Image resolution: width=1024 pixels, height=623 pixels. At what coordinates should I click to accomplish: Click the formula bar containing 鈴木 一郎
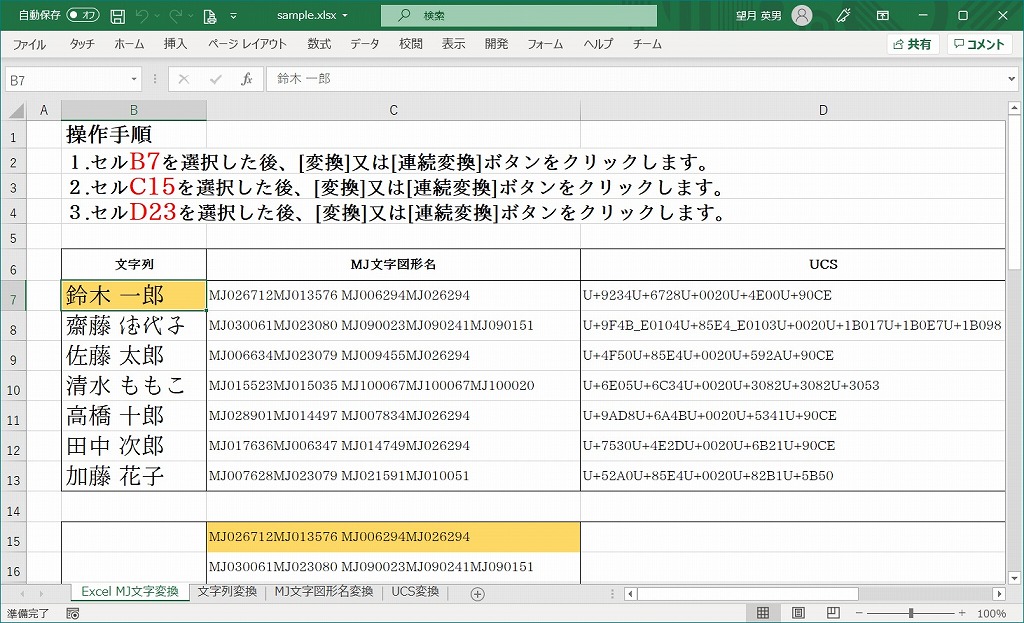coord(634,79)
